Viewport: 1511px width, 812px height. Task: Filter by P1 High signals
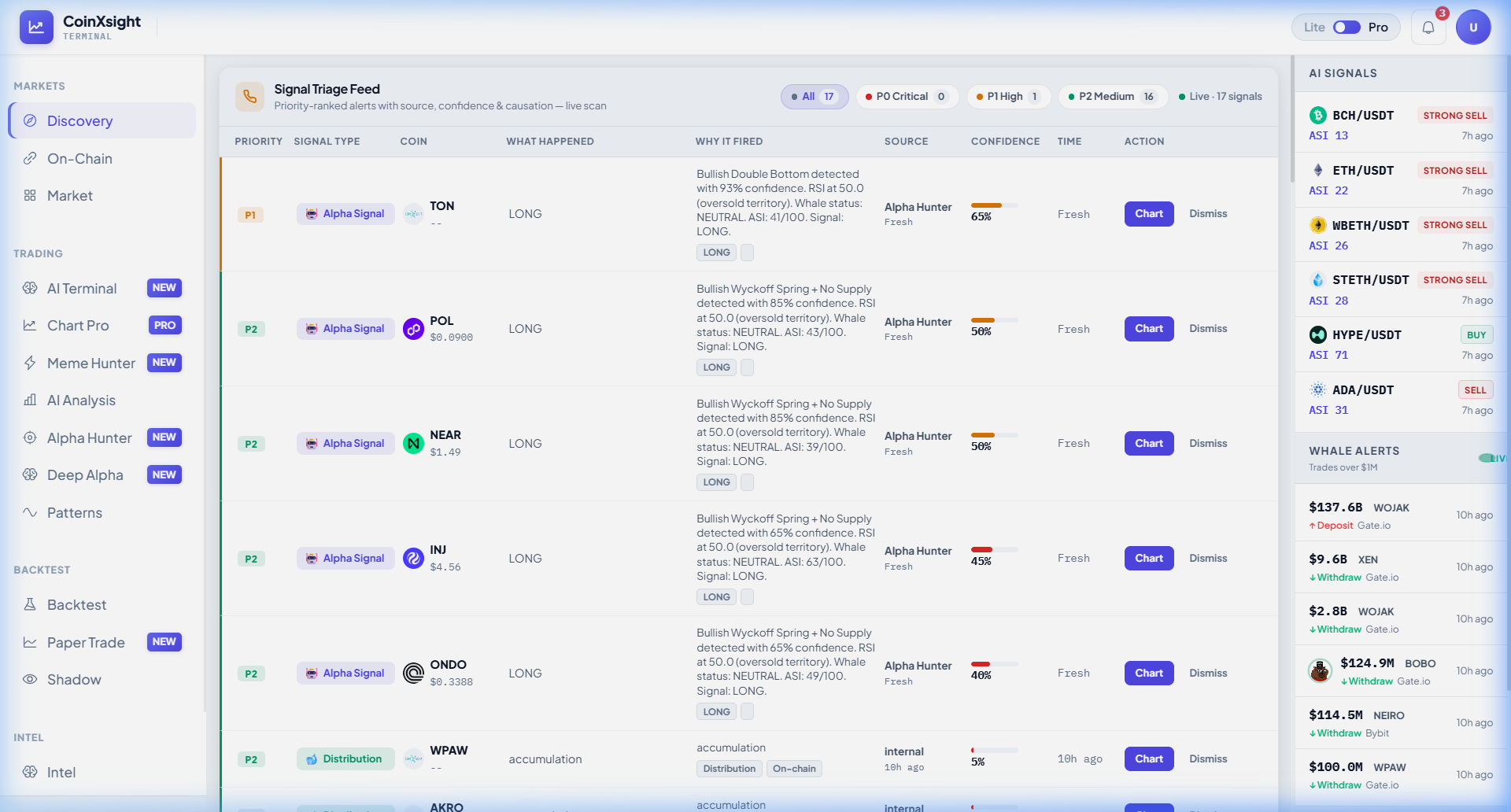[x=1009, y=97]
